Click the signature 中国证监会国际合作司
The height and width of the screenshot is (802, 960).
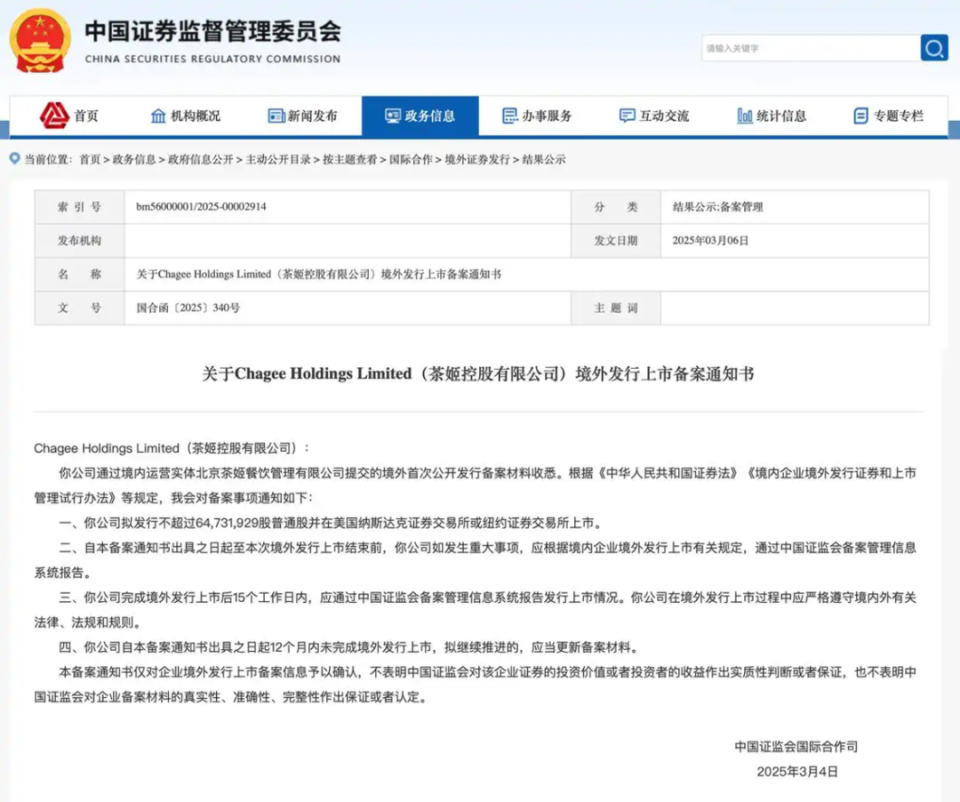[797, 746]
